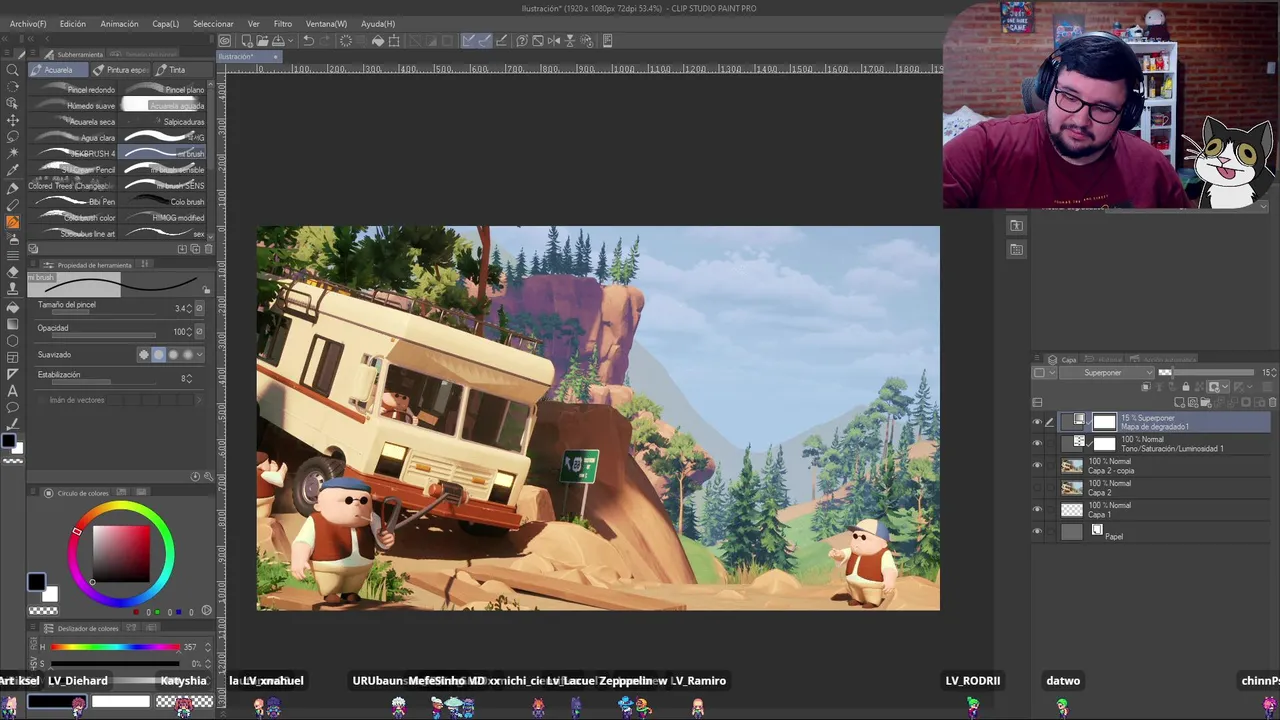Screen dimensions: 1280x720
Task: Switch to the Pintura espesa tab
Action: coord(121,70)
